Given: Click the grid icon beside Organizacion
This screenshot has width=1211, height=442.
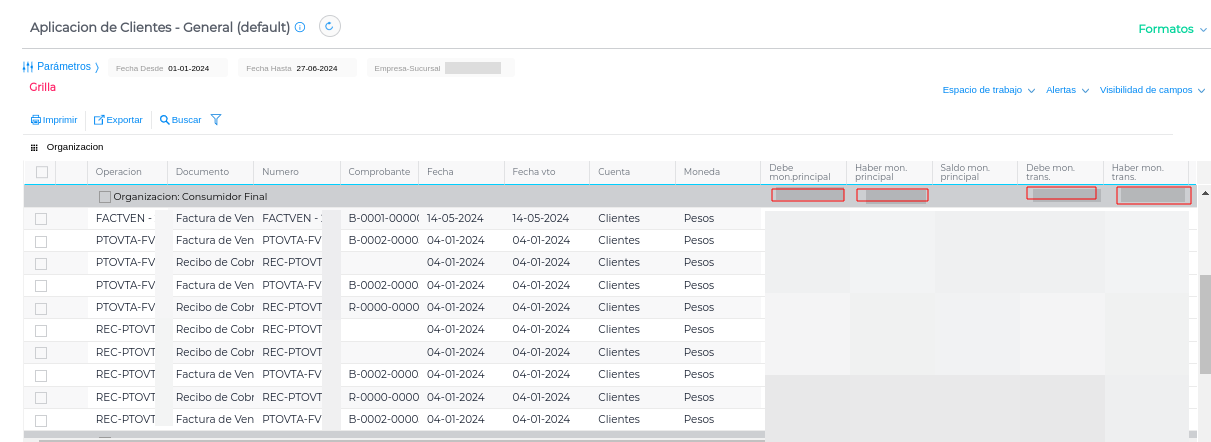Looking at the screenshot, I should (x=34, y=147).
